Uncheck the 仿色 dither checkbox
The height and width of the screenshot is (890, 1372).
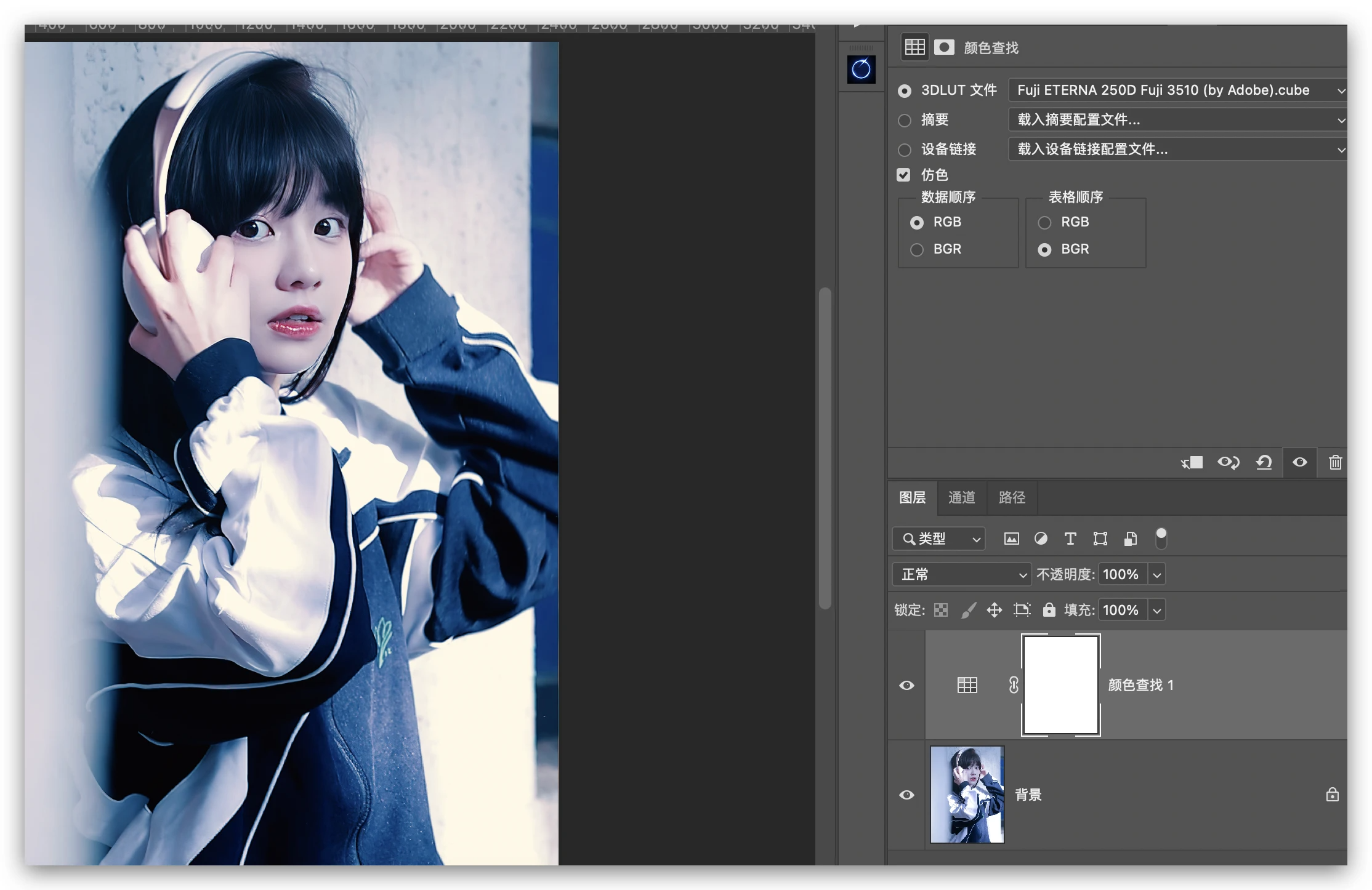pyautogui.click(x=903, y=175)
